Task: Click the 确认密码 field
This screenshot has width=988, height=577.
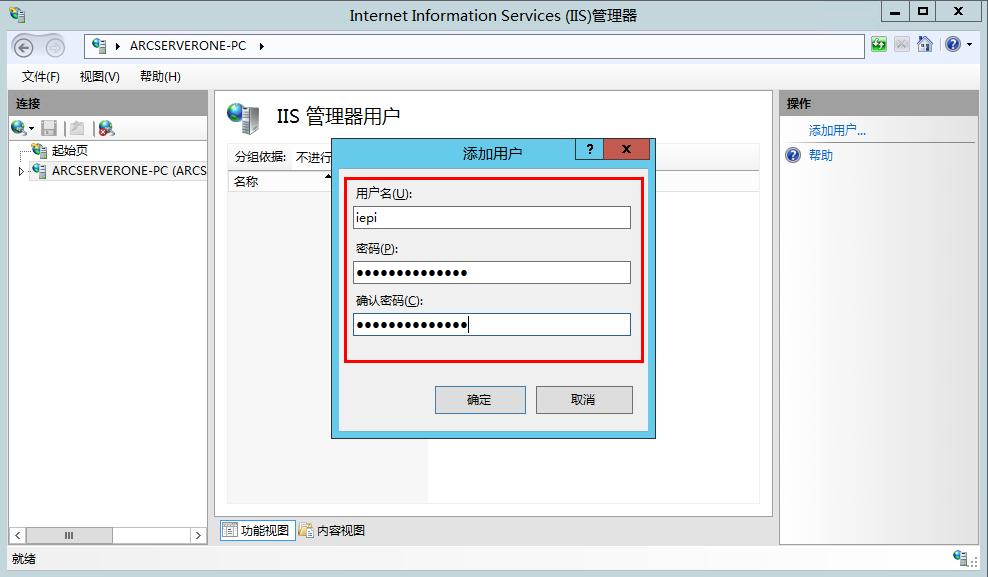Action: click(491, 324)
